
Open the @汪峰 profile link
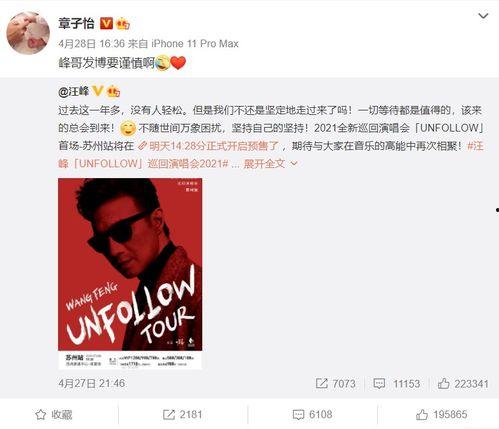pos(74,91)
